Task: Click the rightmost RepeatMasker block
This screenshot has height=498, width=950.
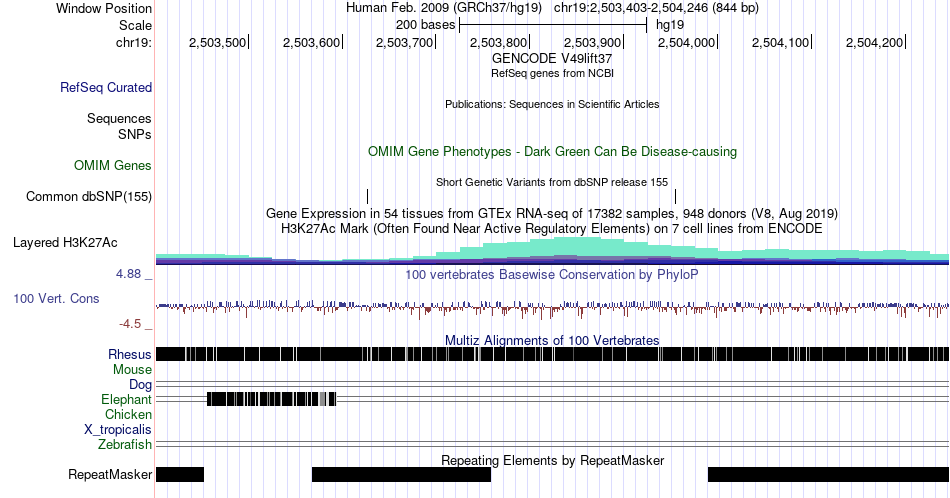Action: point(828,474)
